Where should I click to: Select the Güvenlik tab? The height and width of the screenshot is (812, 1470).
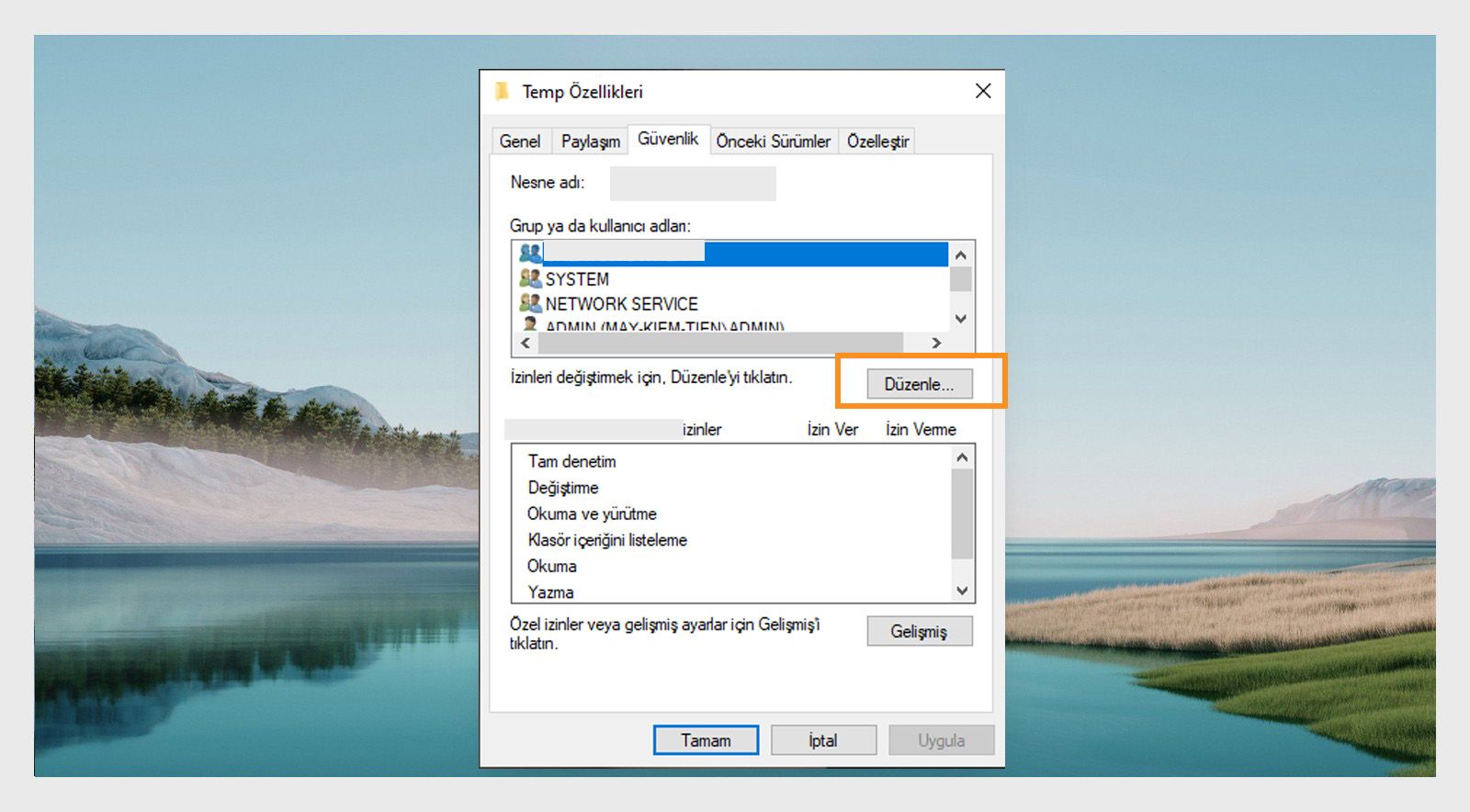pyautogui.click(x=669, y=139)
